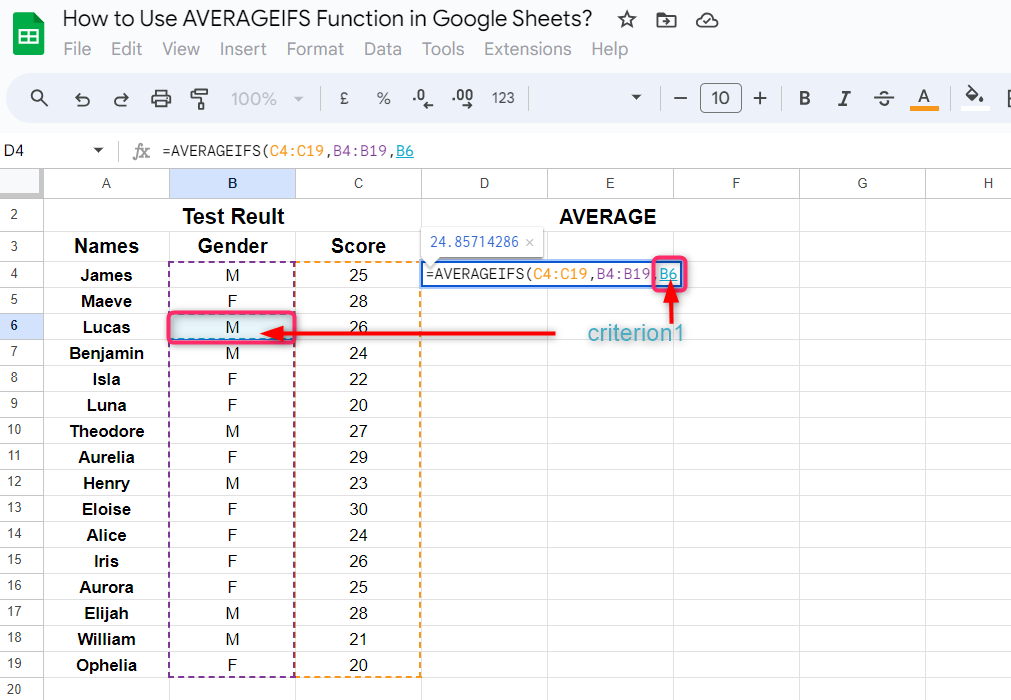This screenshot has height=700, width=1011.
Task: Open the 123 more formats menu
Action: 503,98
